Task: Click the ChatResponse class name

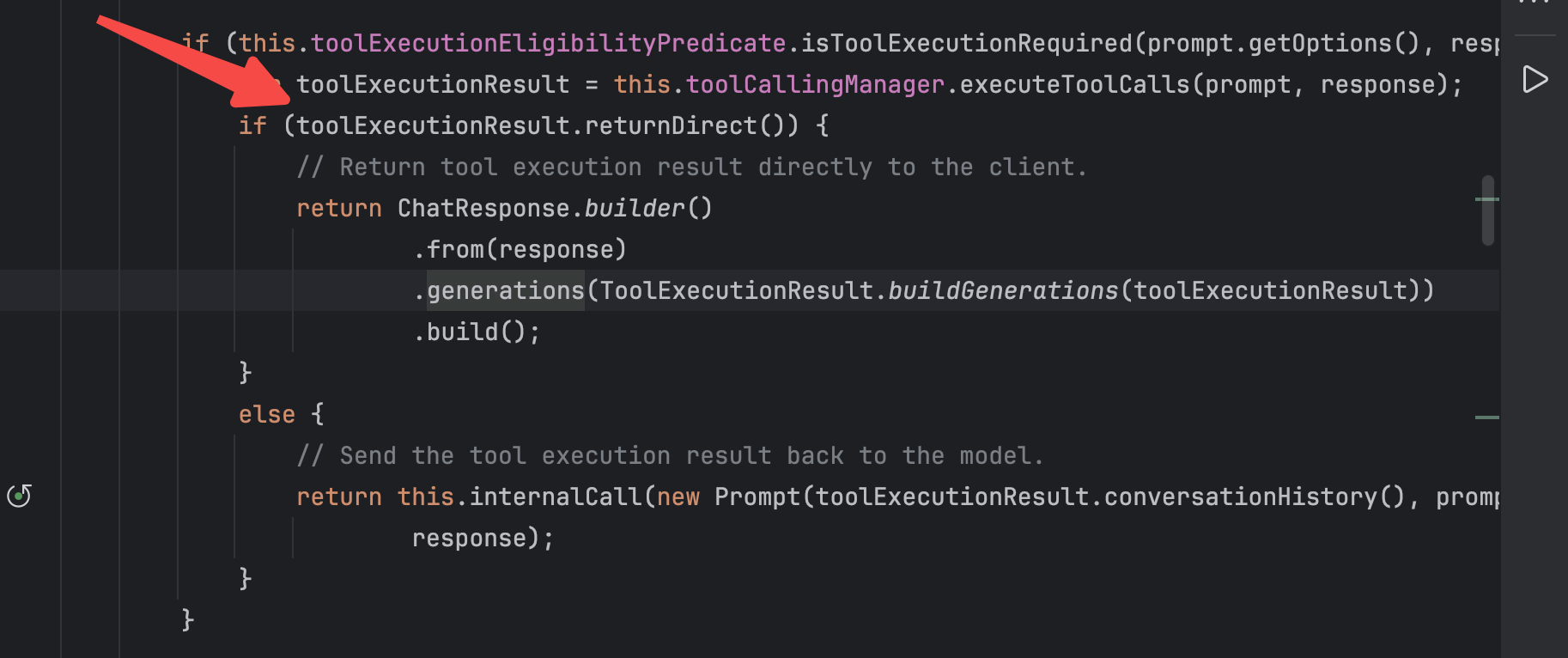Action: coord(483,209)
